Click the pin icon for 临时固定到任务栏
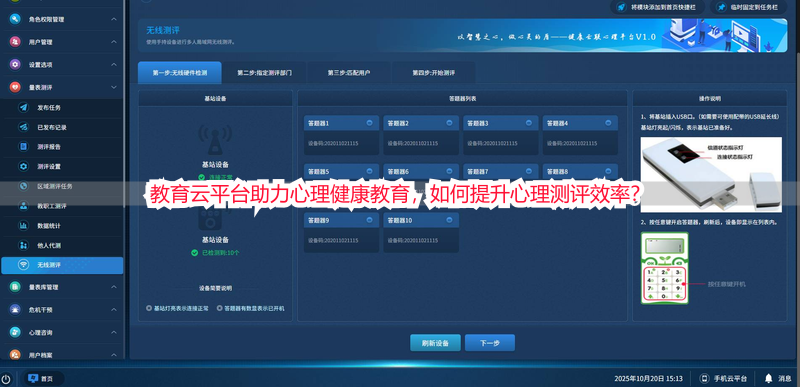800x387 pixels. [721, 7]
